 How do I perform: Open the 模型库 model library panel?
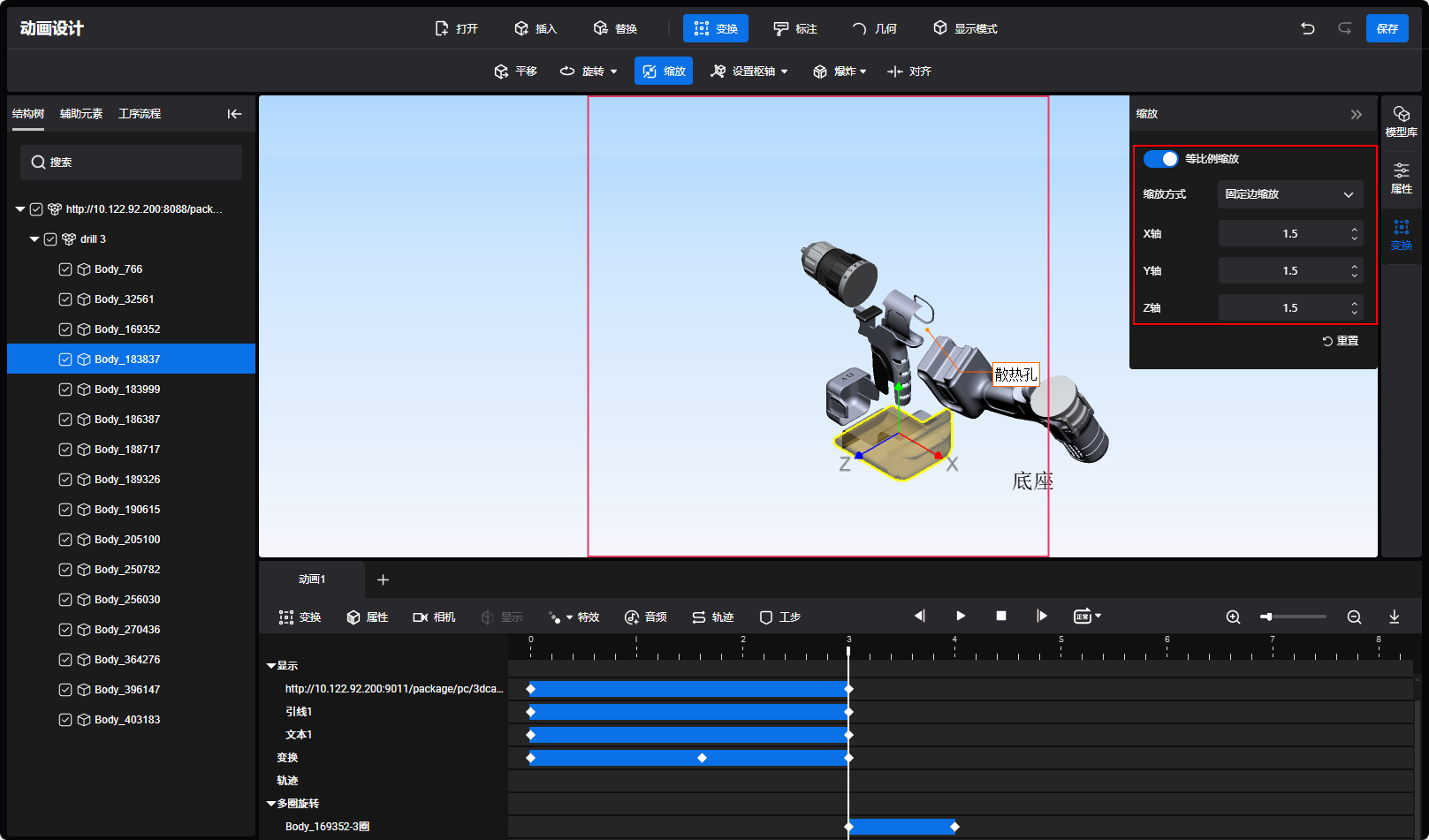(x=1401, y=121)
